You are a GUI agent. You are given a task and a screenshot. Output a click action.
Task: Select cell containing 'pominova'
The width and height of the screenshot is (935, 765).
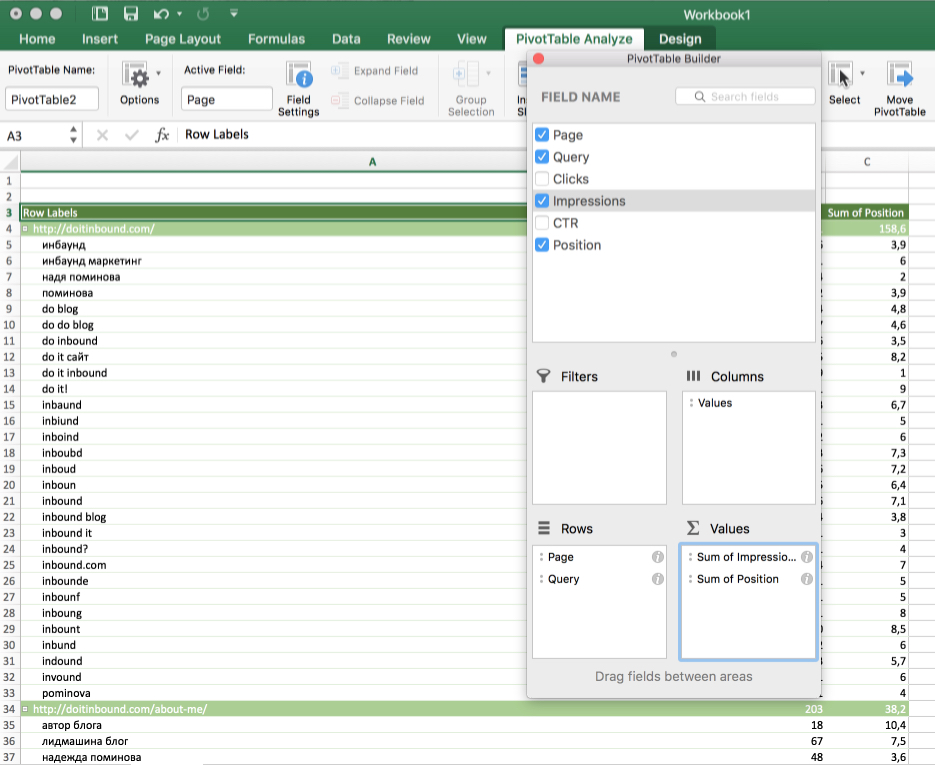[x=274, y=693]
